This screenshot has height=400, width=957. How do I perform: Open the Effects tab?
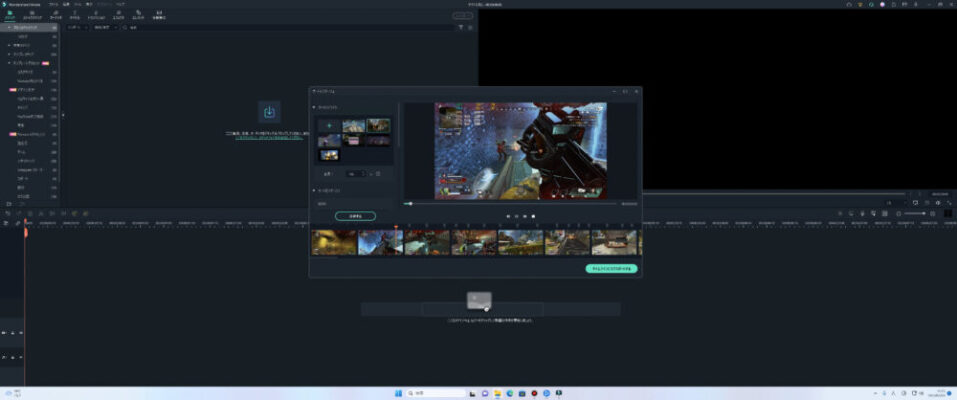pos(118,15)
